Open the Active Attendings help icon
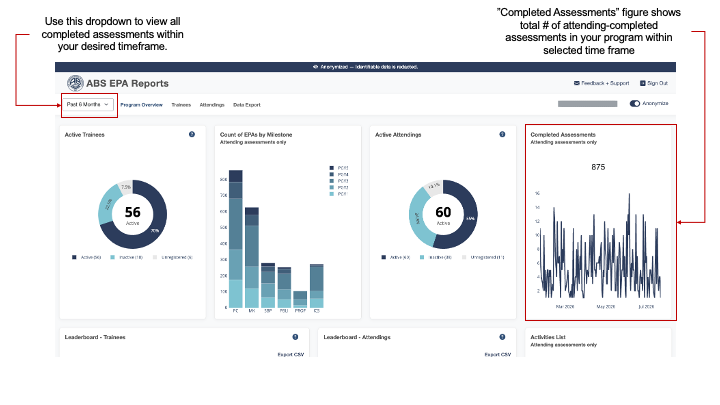The image size is (720, 405). click(502, 135)
